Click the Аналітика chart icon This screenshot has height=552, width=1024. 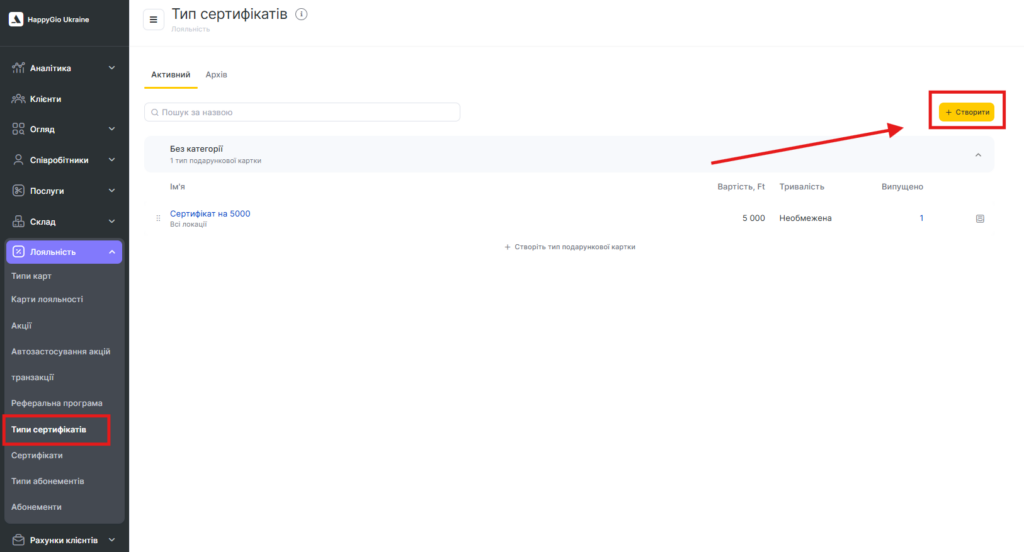(x=18, y=68)
